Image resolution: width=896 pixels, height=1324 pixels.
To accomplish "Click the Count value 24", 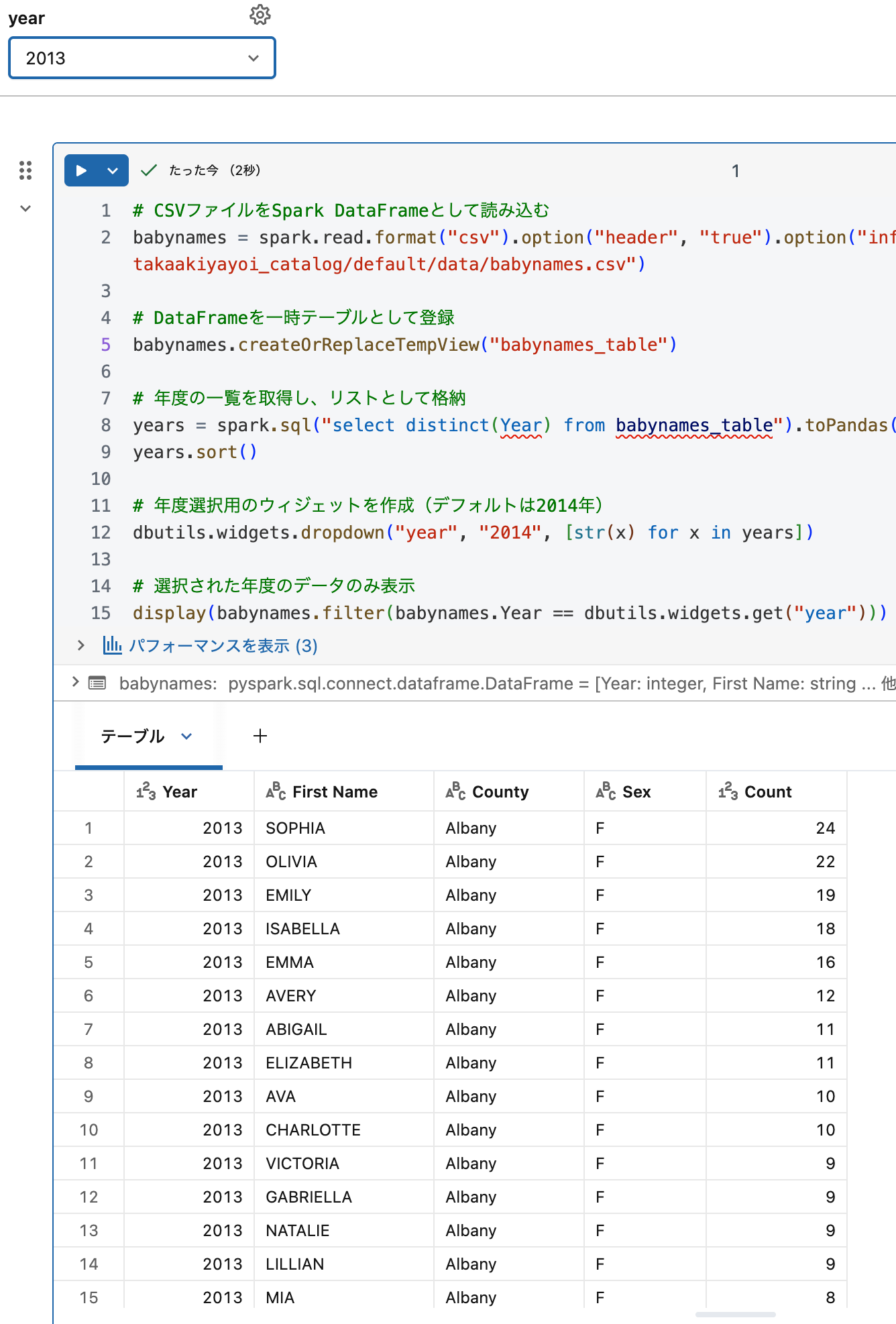I will (x=777, y=828).
